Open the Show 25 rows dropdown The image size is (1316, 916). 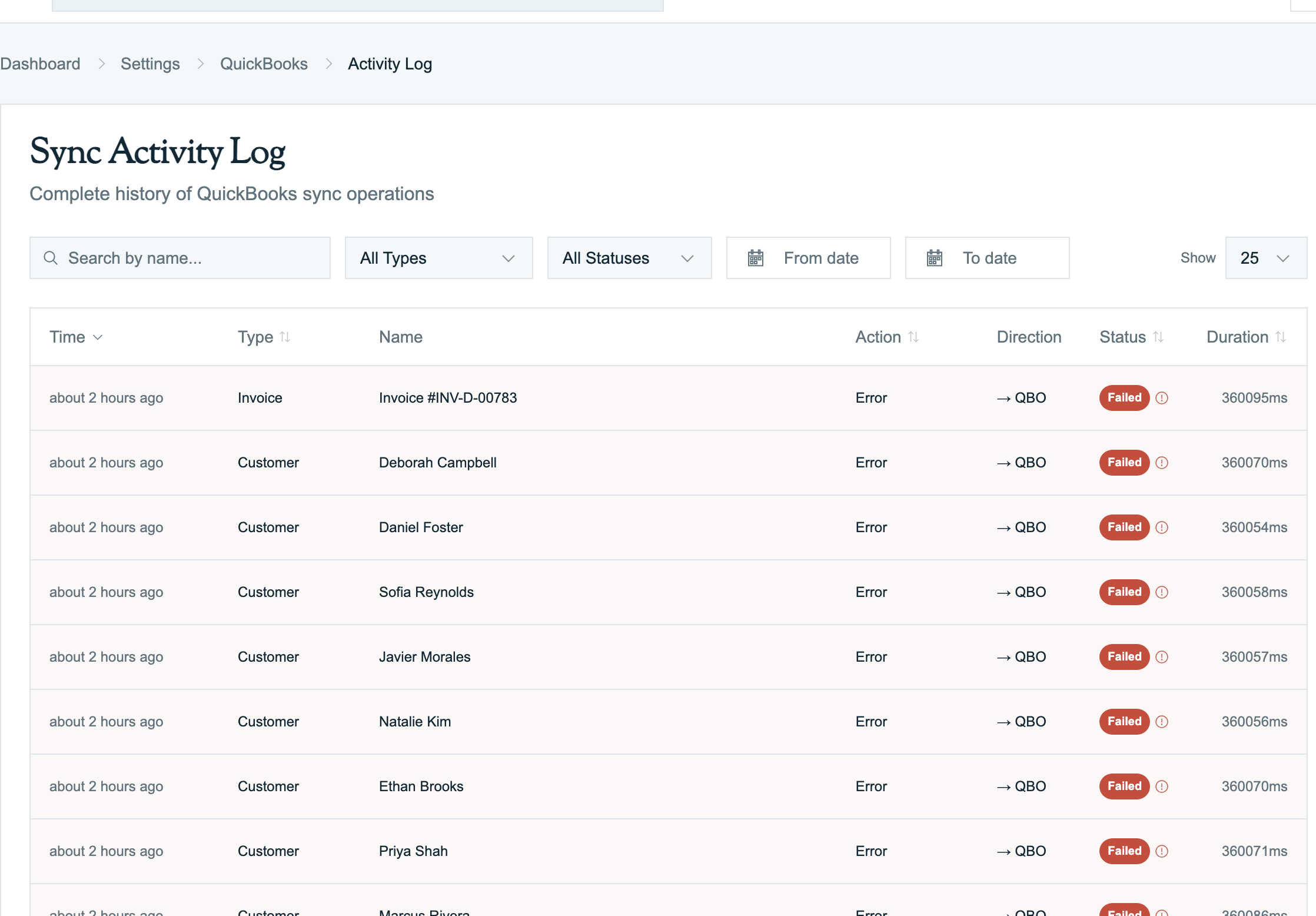coord(1266,258)
